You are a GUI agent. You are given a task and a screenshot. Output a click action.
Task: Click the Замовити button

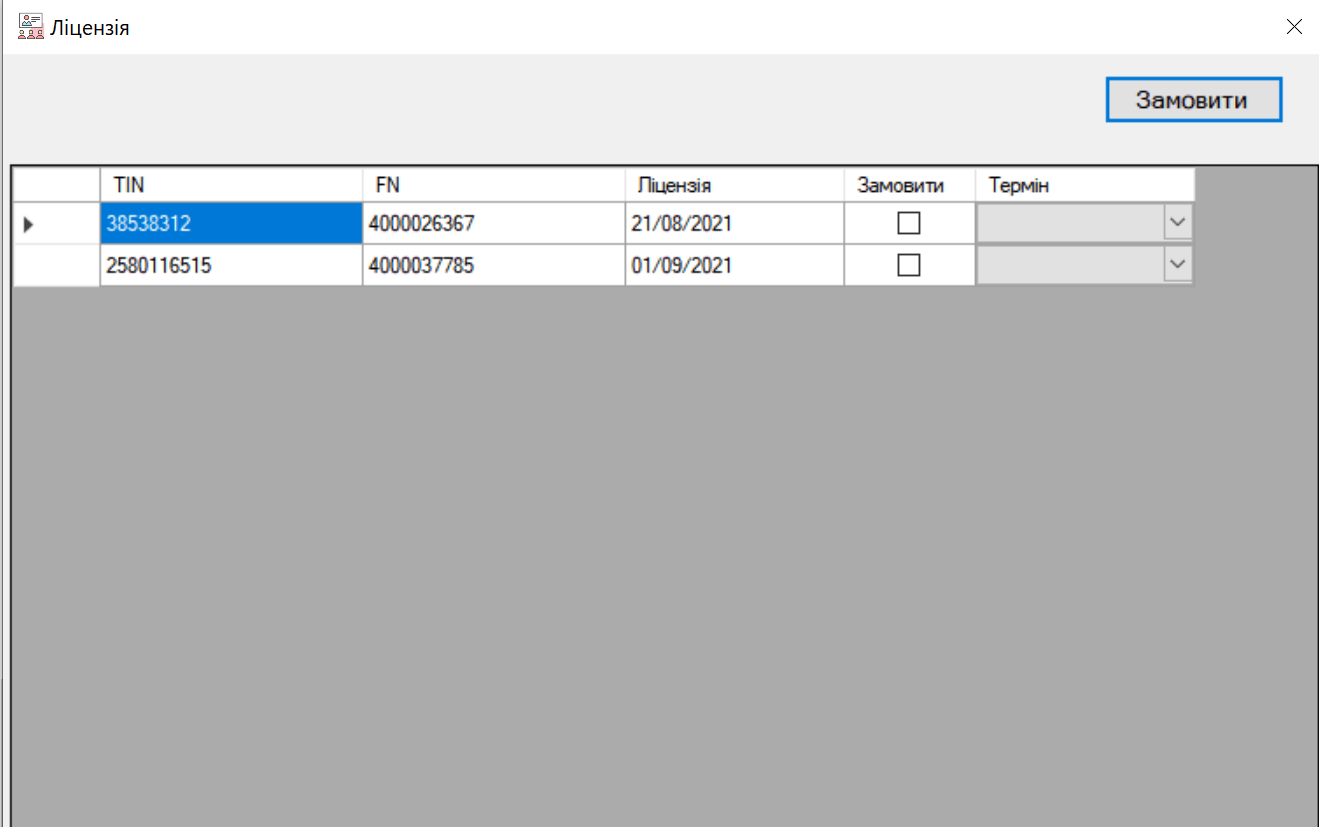pos(1193,100)
